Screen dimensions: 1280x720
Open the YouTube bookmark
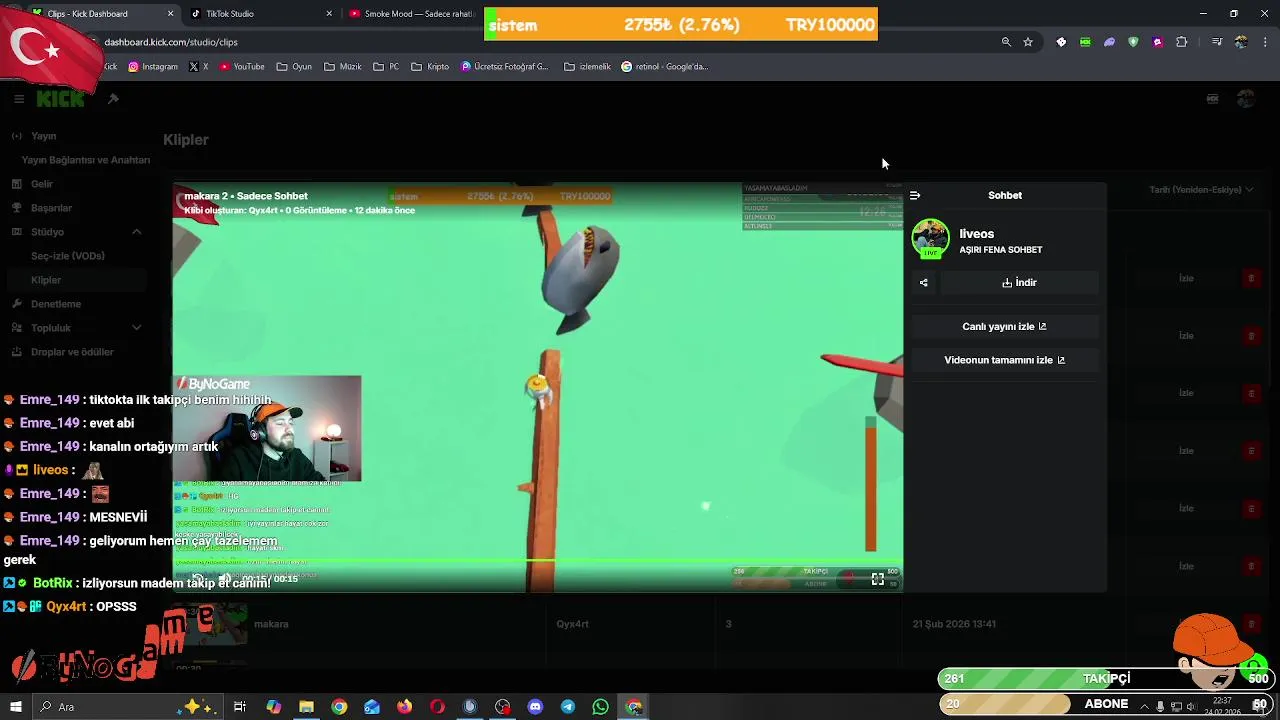click(x=242, y=67)
